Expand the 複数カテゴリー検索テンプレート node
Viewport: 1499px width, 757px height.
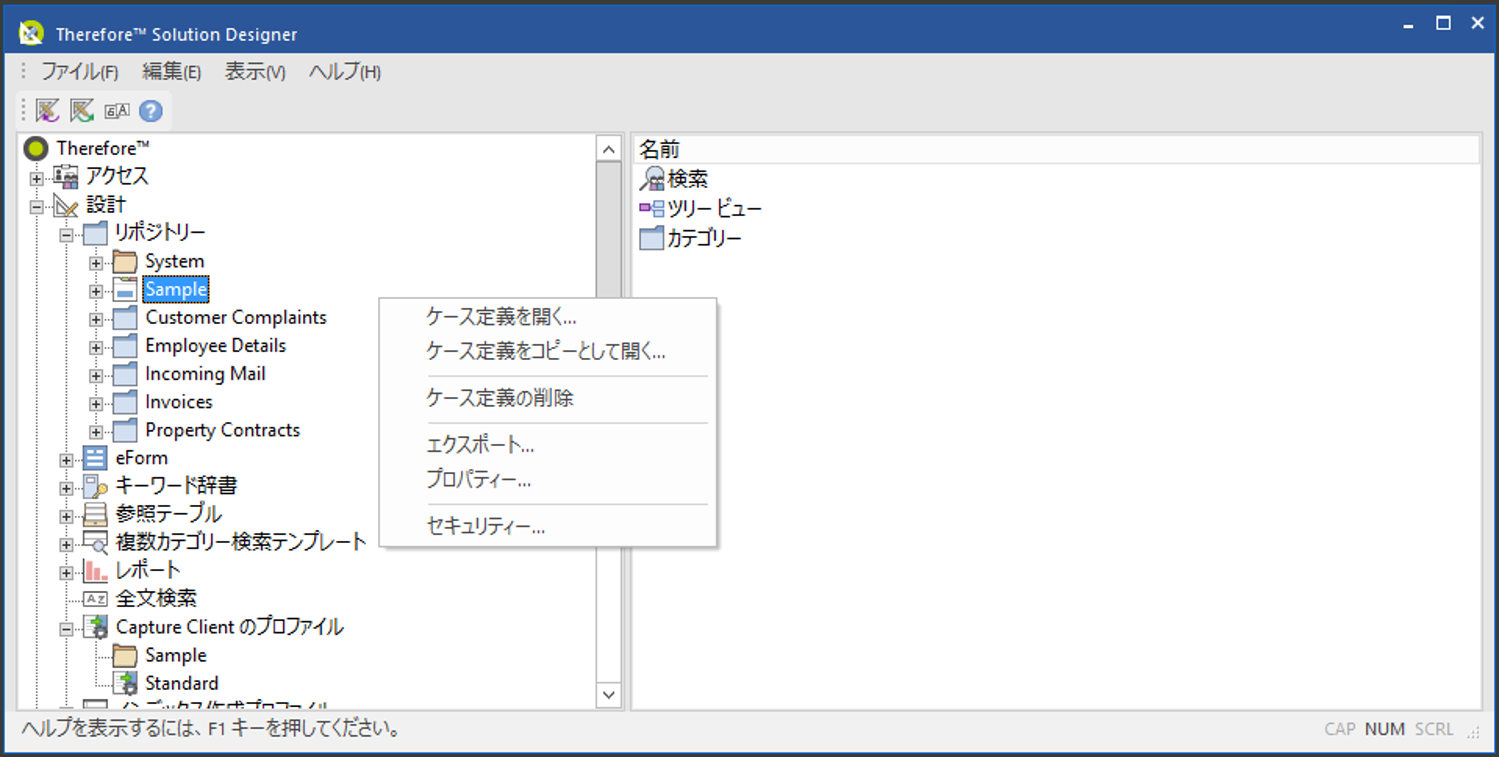[x=66, y=544]
